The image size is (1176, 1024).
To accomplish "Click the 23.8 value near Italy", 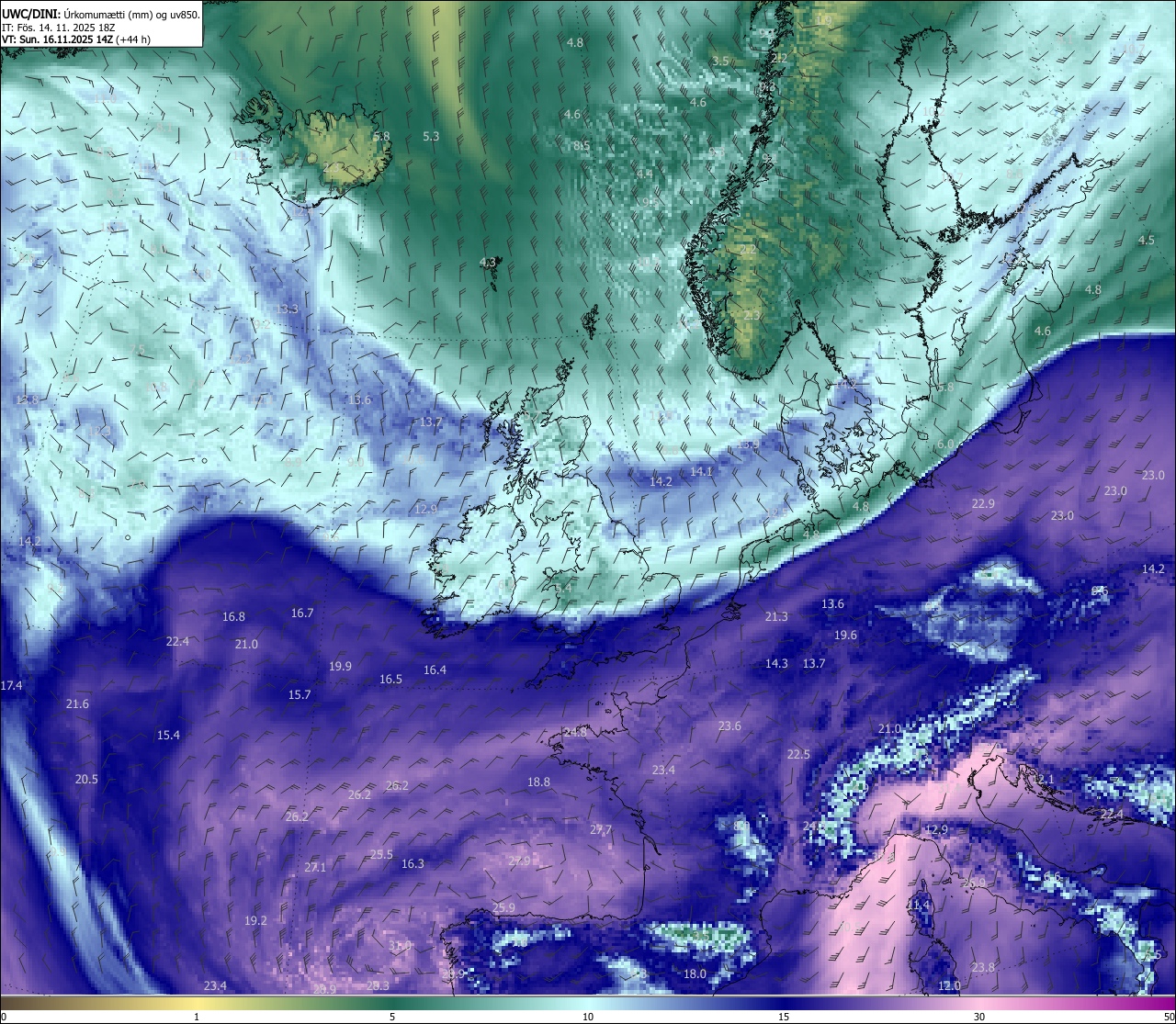I will click(983, 967).
